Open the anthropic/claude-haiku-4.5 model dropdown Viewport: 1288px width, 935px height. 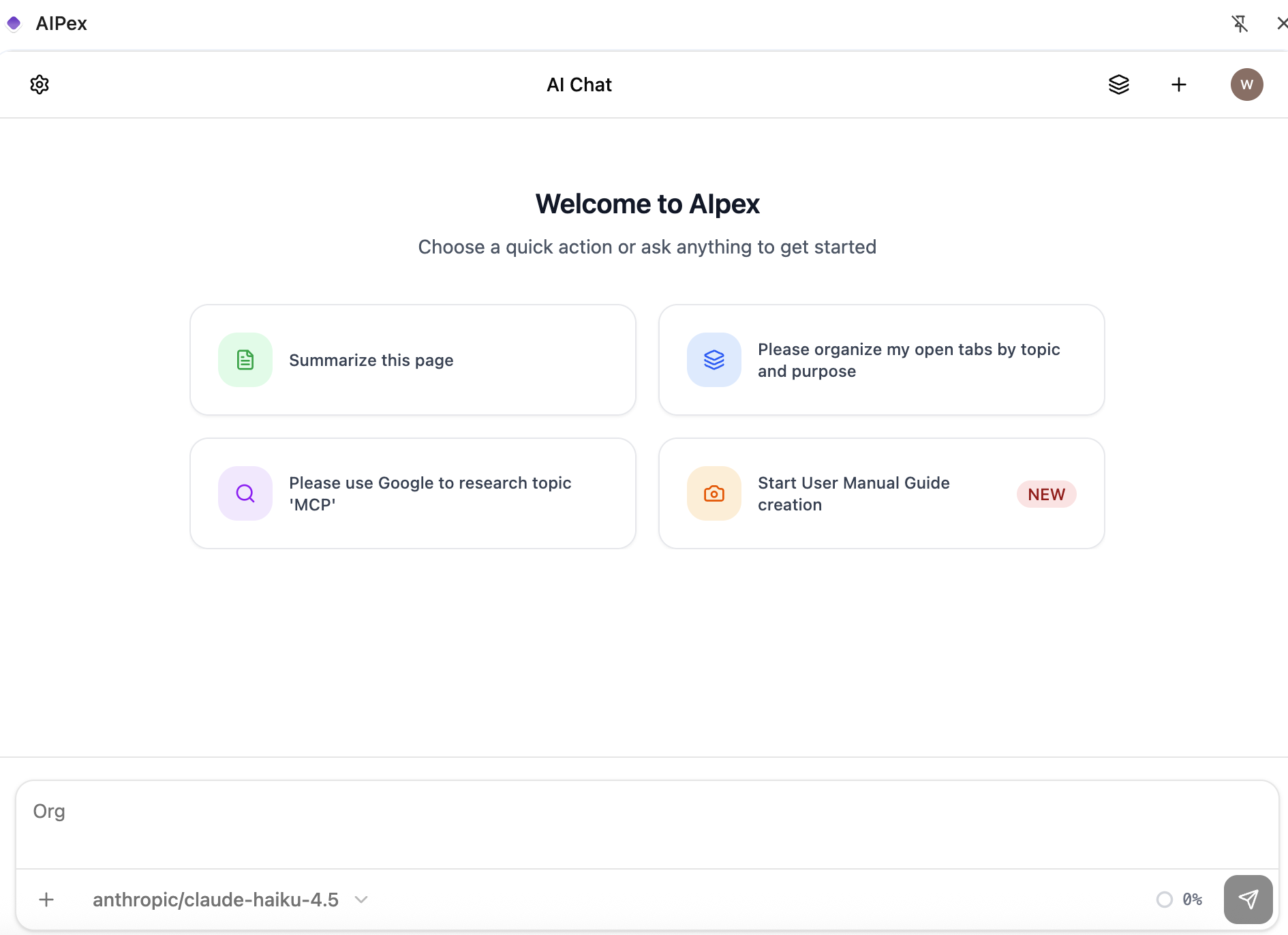(215, 899)
